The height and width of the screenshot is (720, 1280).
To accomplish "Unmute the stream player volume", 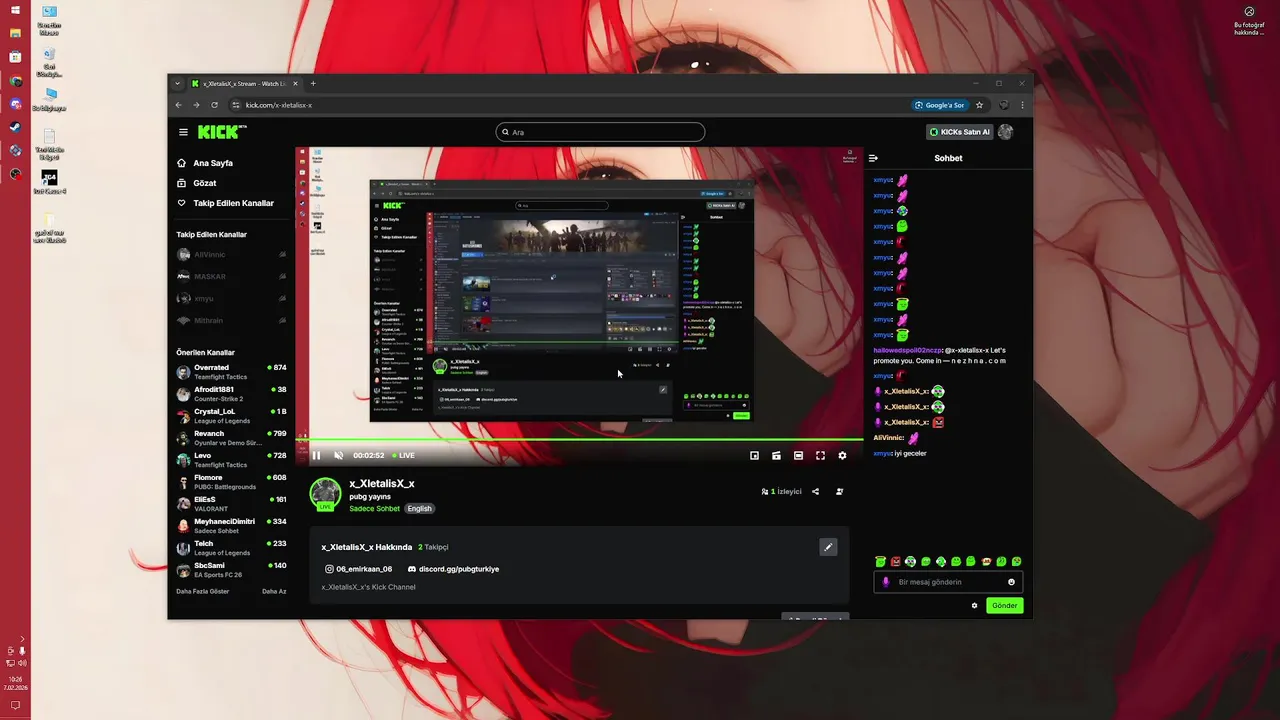I will click(x=338, y=455).
